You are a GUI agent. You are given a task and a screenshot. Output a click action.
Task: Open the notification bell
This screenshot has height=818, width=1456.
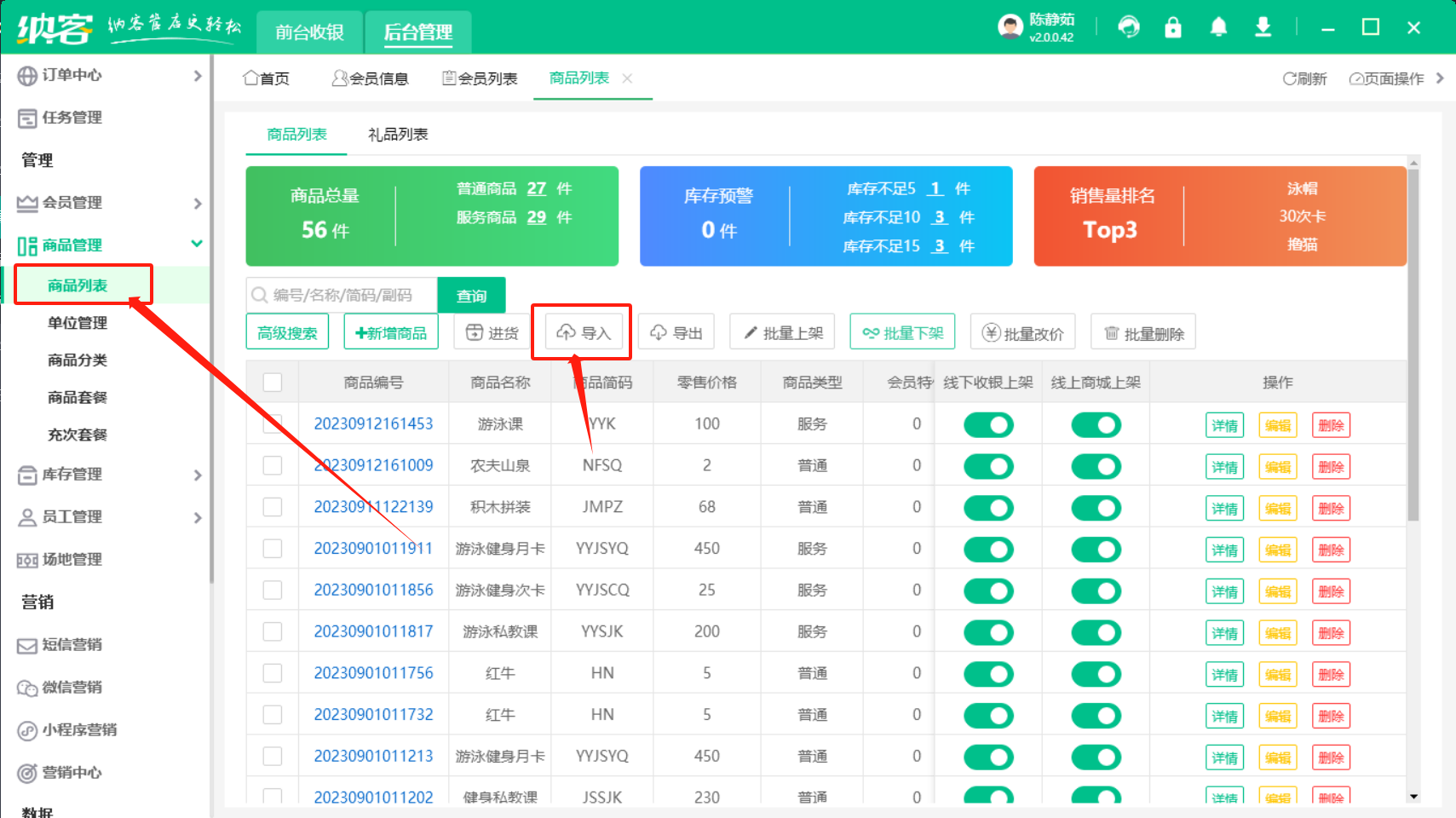pyautogui.click(x=1218, y=27)
